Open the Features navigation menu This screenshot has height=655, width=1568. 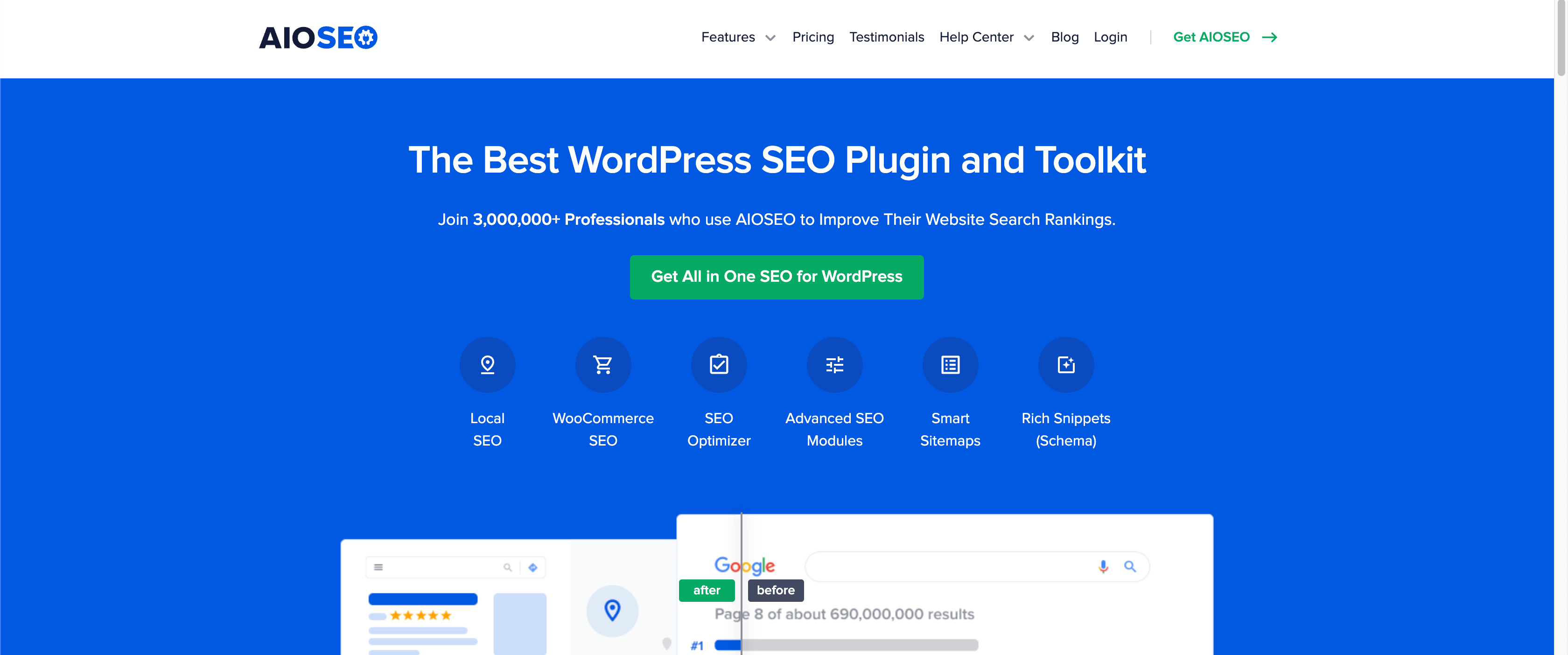[737, 37]
